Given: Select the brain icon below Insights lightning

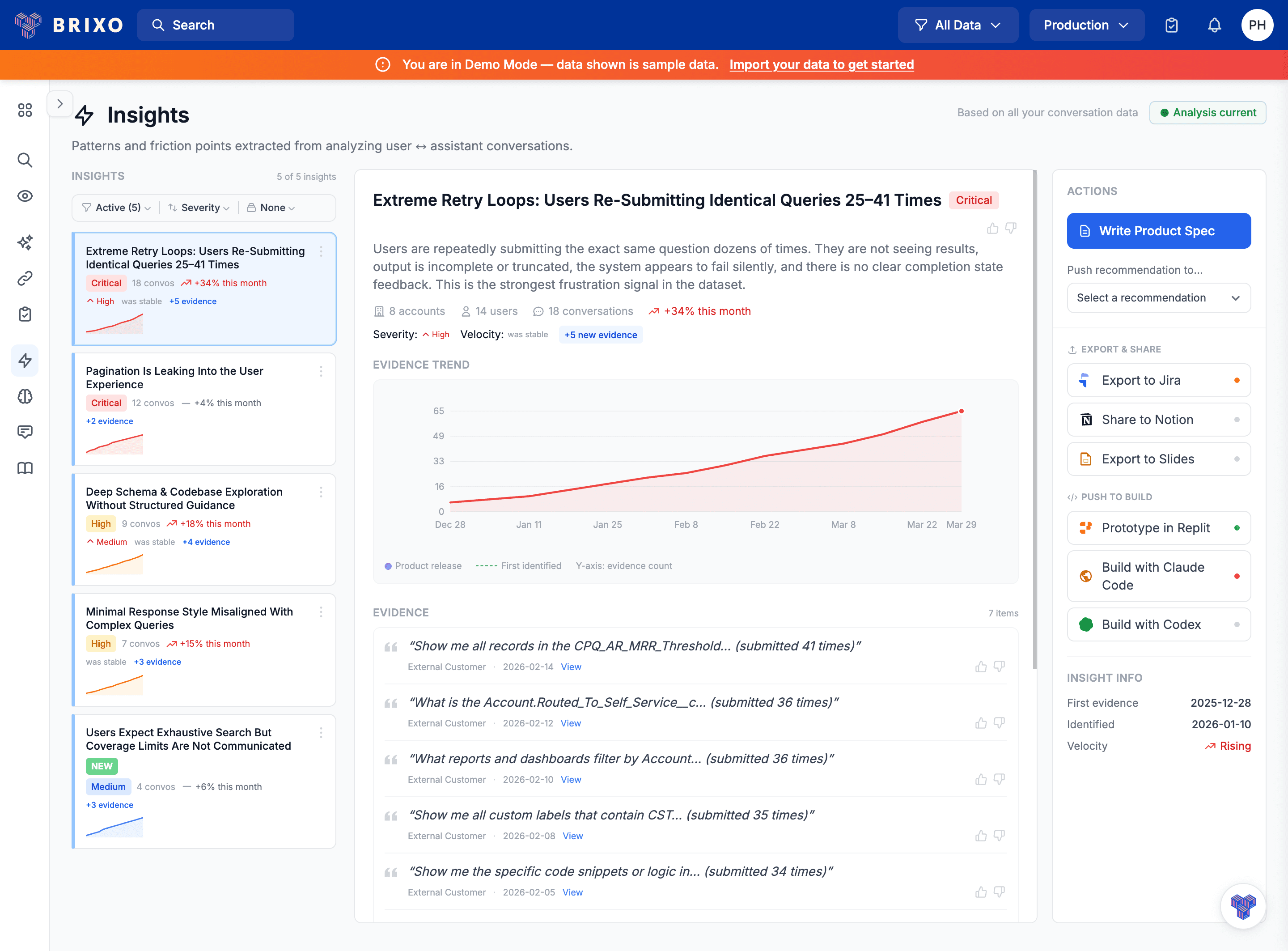Looking at the screenshot, I should point(25,397).
